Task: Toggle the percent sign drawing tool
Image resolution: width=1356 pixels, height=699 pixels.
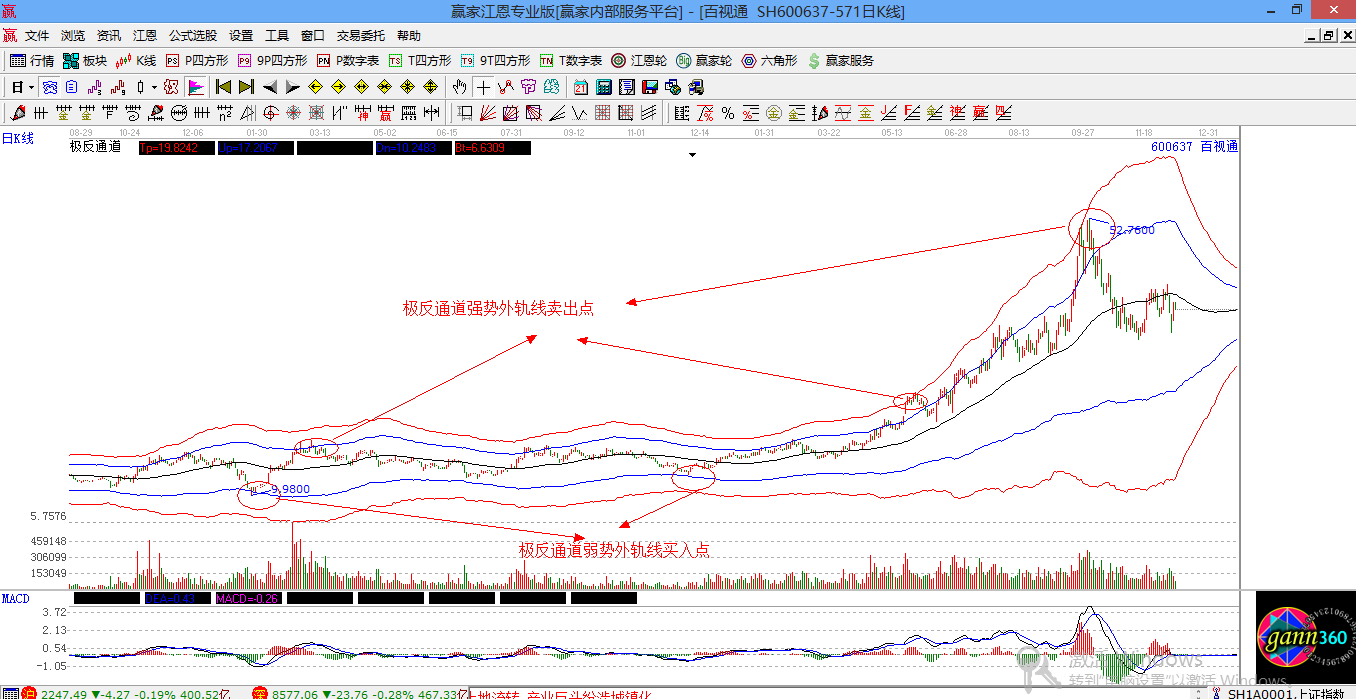Action: pos(727,113)
